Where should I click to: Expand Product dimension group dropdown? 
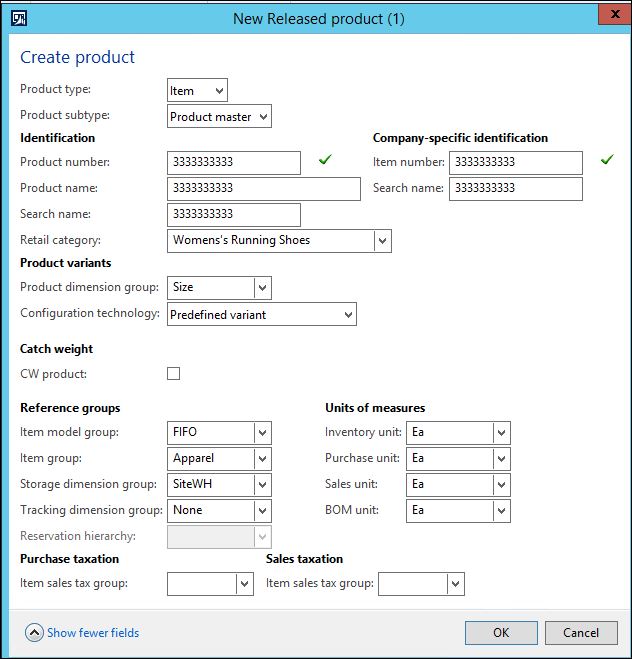[262, 288]
